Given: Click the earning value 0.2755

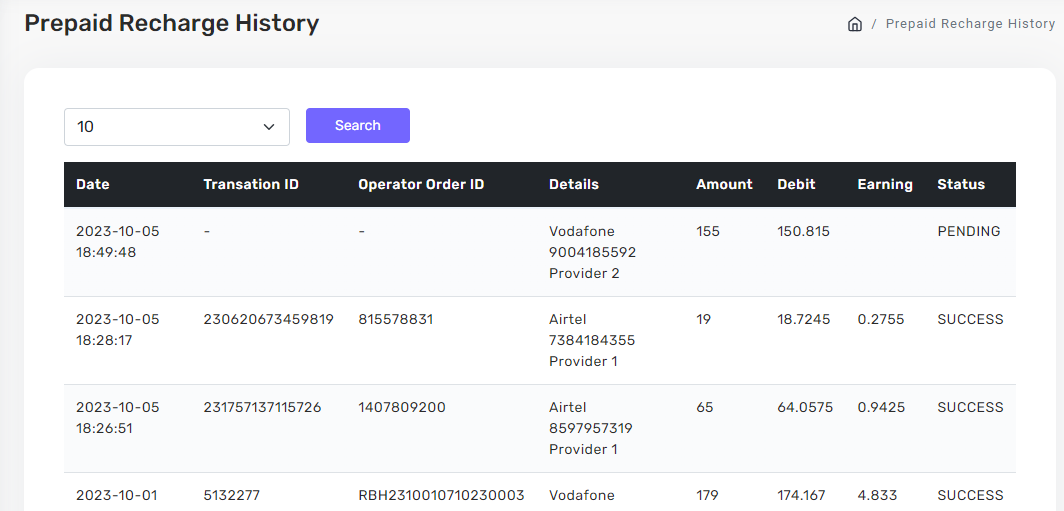Looking at the screenshot, I should (880, 319).
